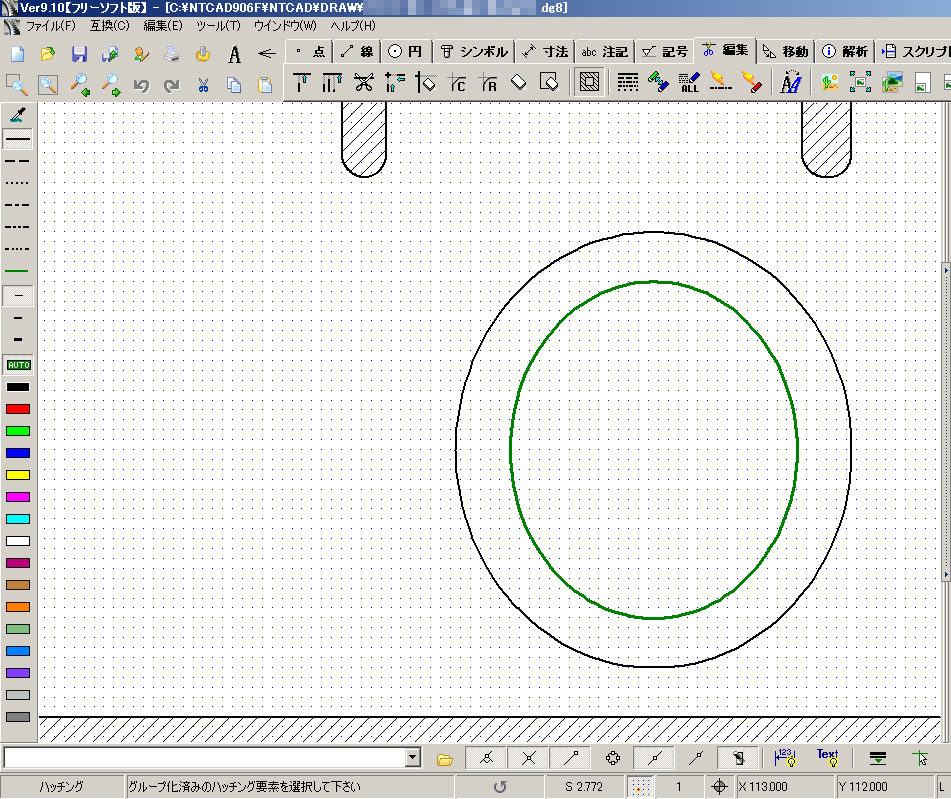Select the red color swatch
This screenshot has width=951, height=799.
18,409
